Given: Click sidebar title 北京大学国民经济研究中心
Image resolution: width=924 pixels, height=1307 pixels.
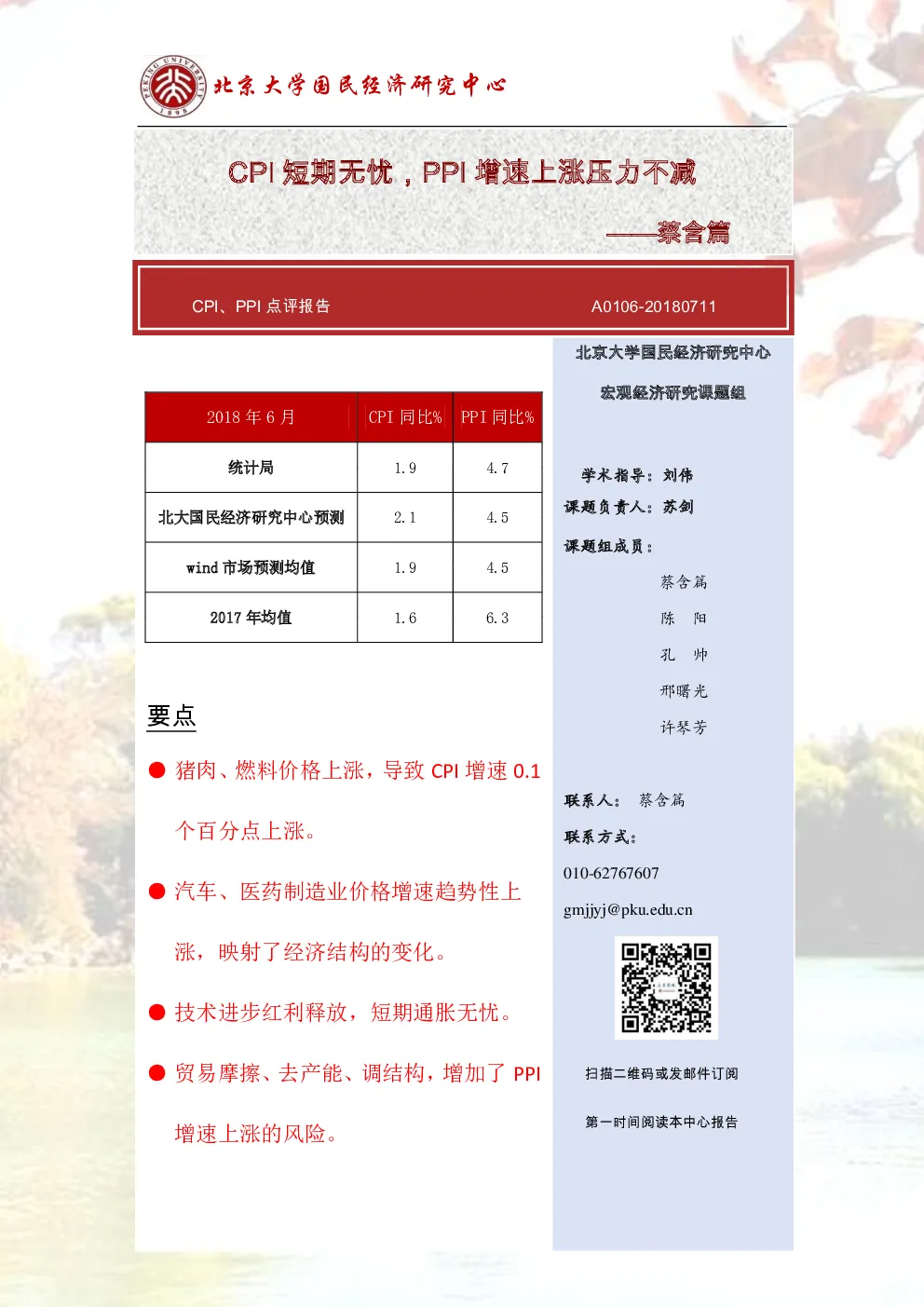Looking at the screenshot, I should click(673, 352).
